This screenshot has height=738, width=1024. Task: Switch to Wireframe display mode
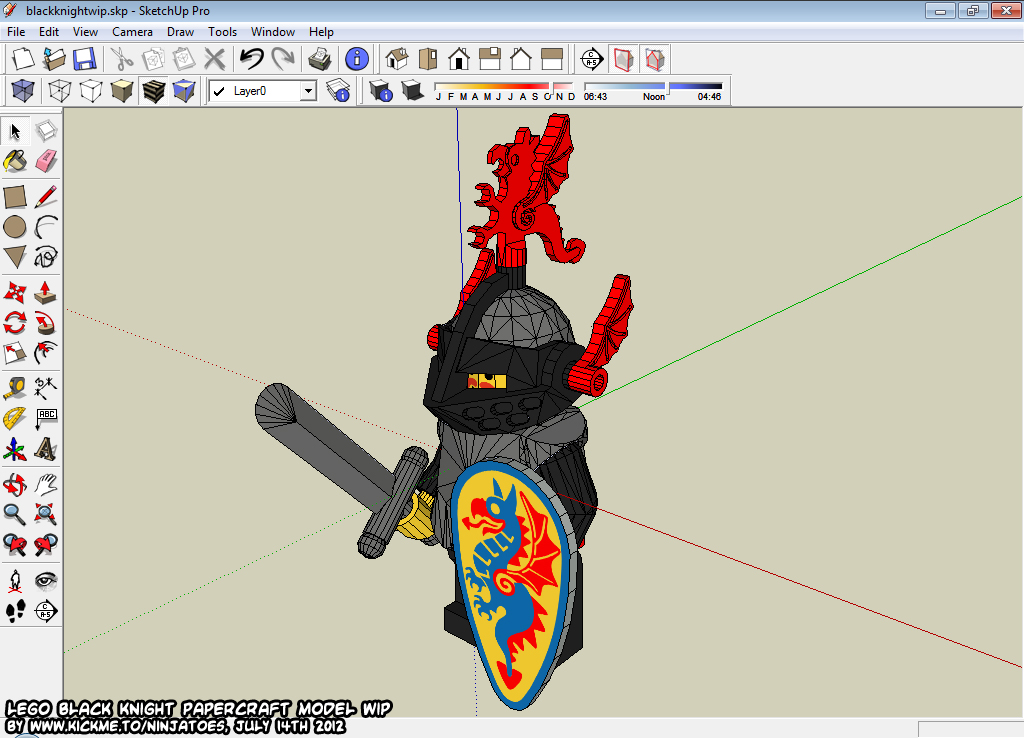pyautogui.click(x=57, y=91)
